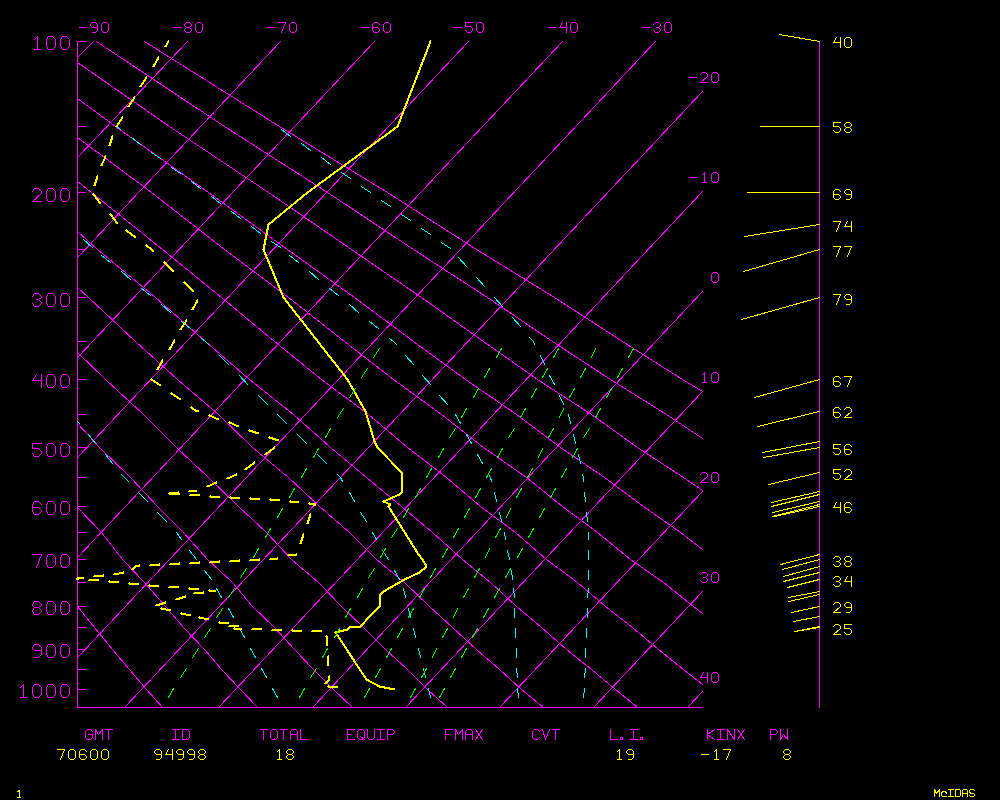Click the PW label
The image size is (1000, 800).
[778, 735]
